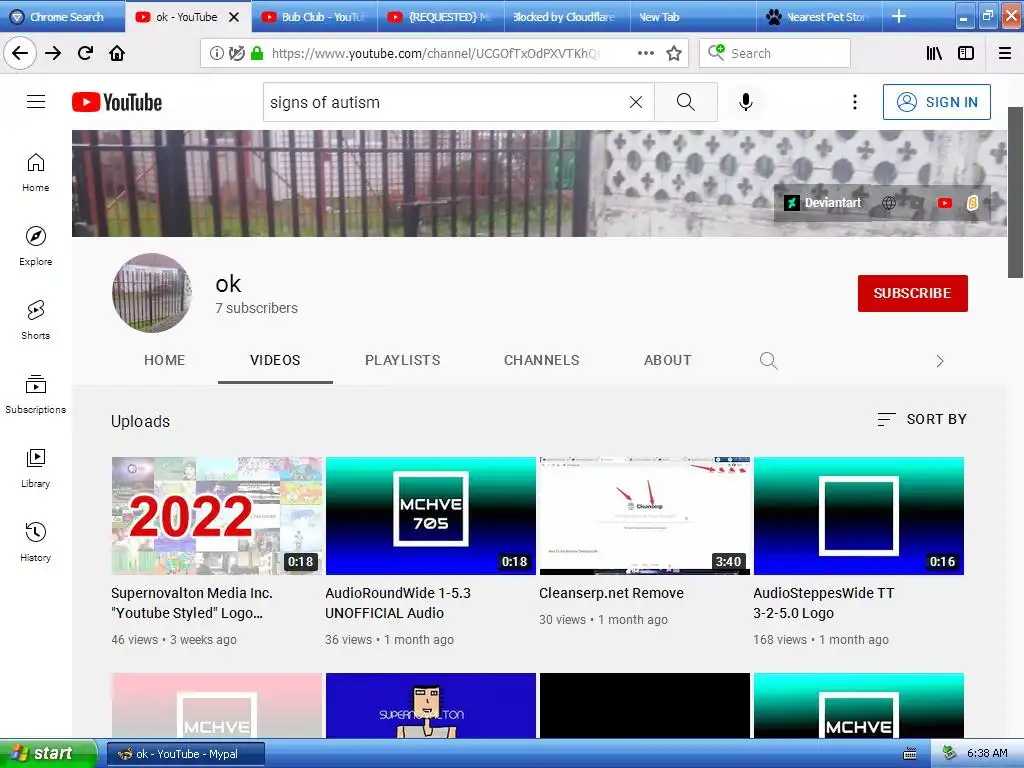The width and height of the screenshot is (1024, 768).
Task: Click the page vertical scrollbar thumb
Action: point(1016,192)
